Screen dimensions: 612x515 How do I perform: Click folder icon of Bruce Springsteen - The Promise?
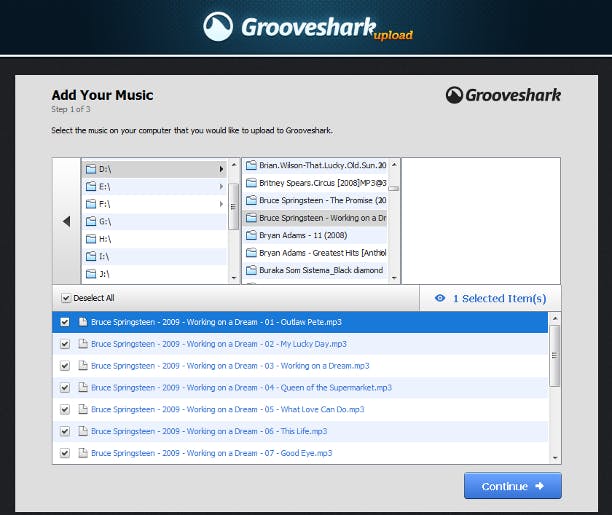coord(251,200)
